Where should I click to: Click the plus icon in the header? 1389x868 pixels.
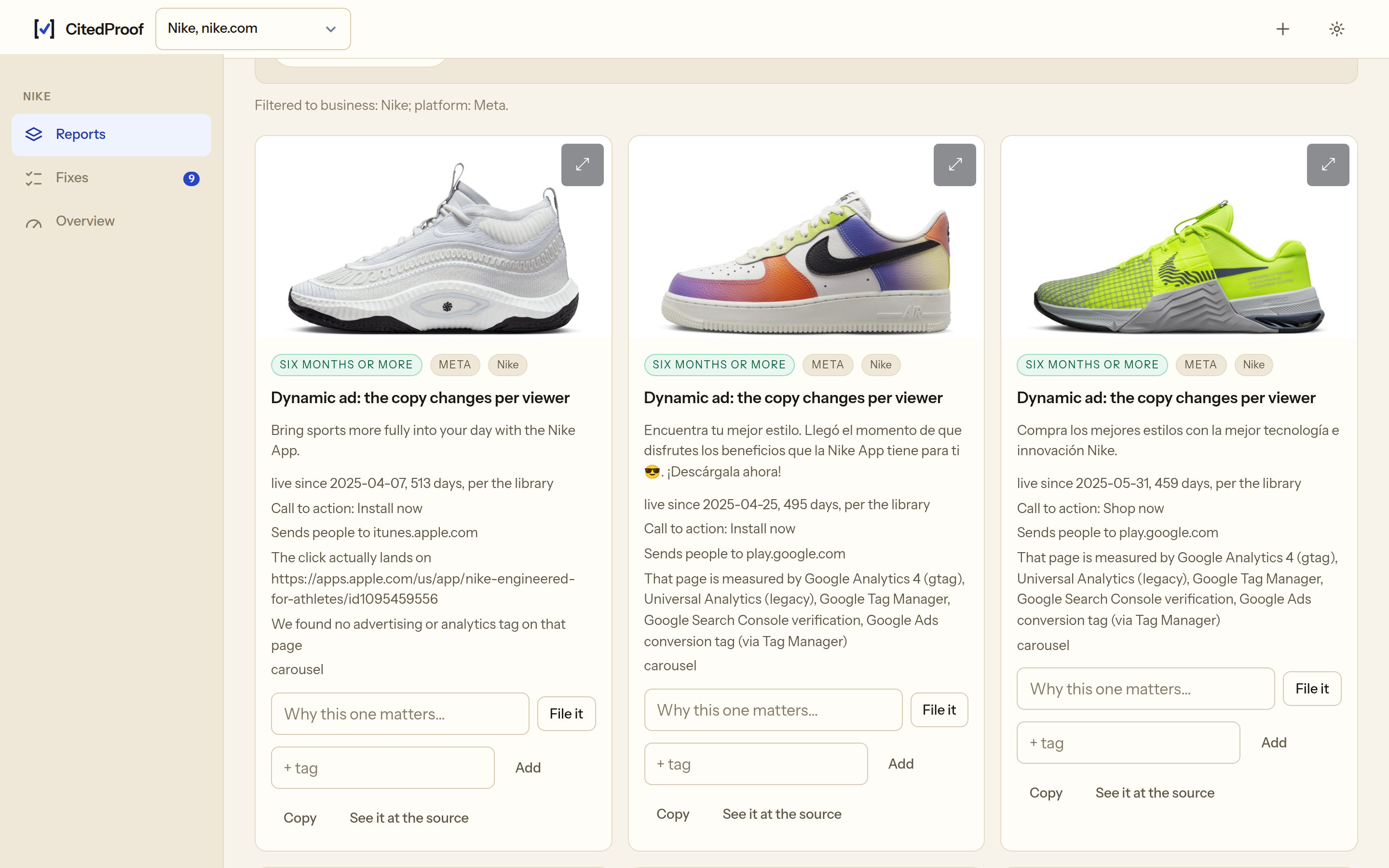coord(1282,29)
